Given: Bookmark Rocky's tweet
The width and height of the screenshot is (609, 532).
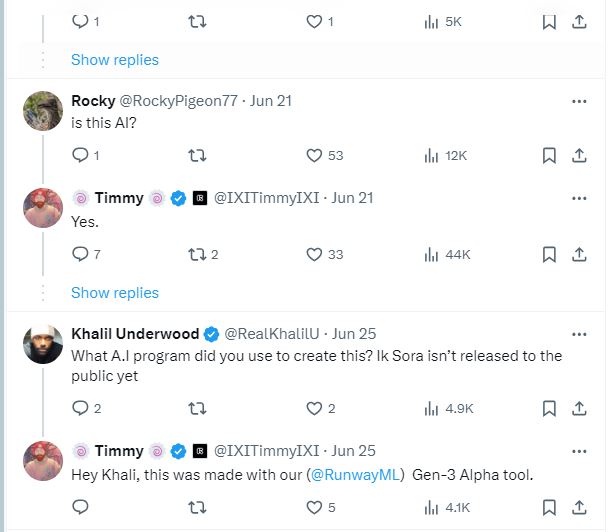Looking at the screenshot, I should coord(548,155).
